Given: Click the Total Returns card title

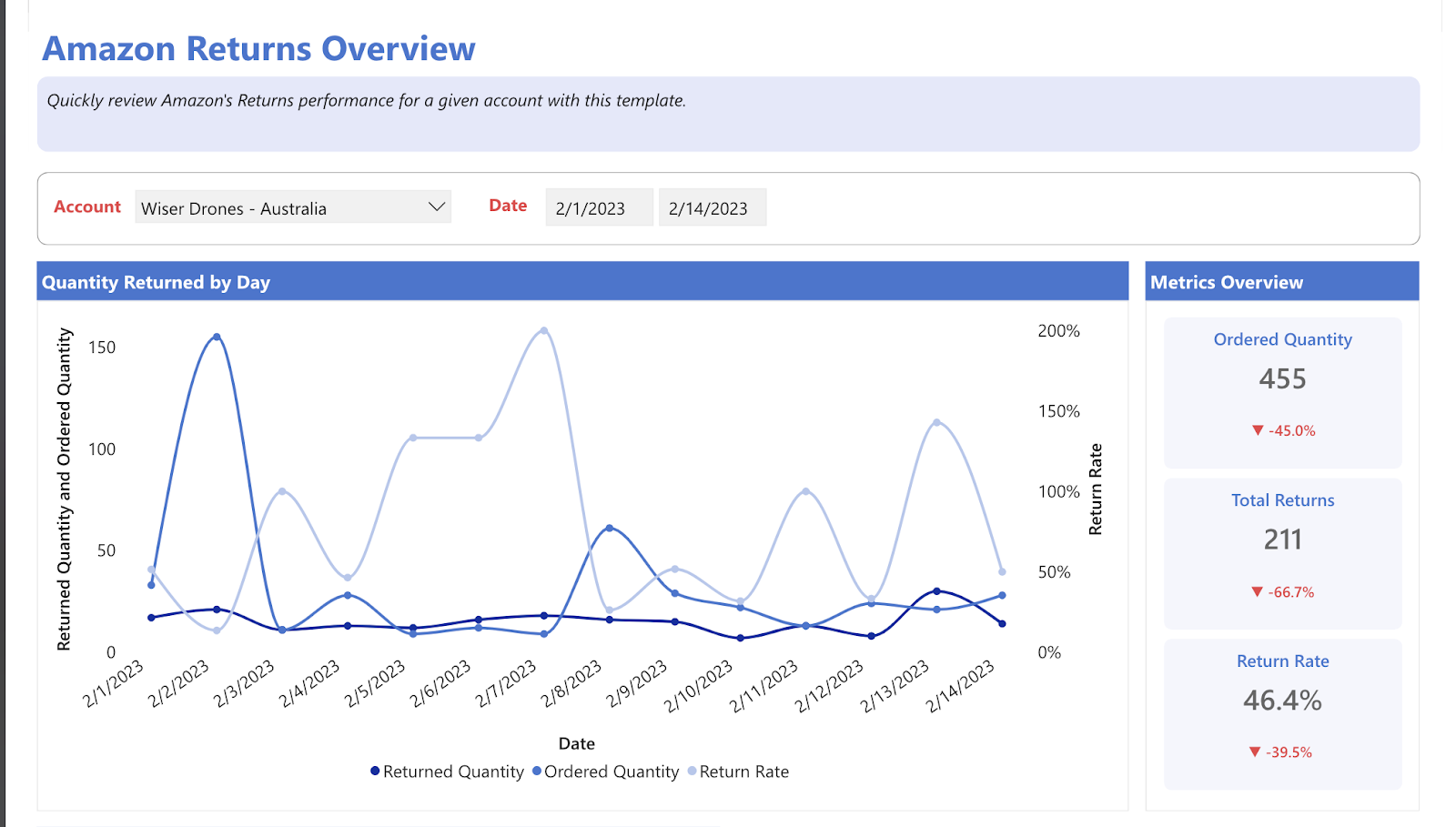Looking at the screenshot, I should tap(1283, 500).
